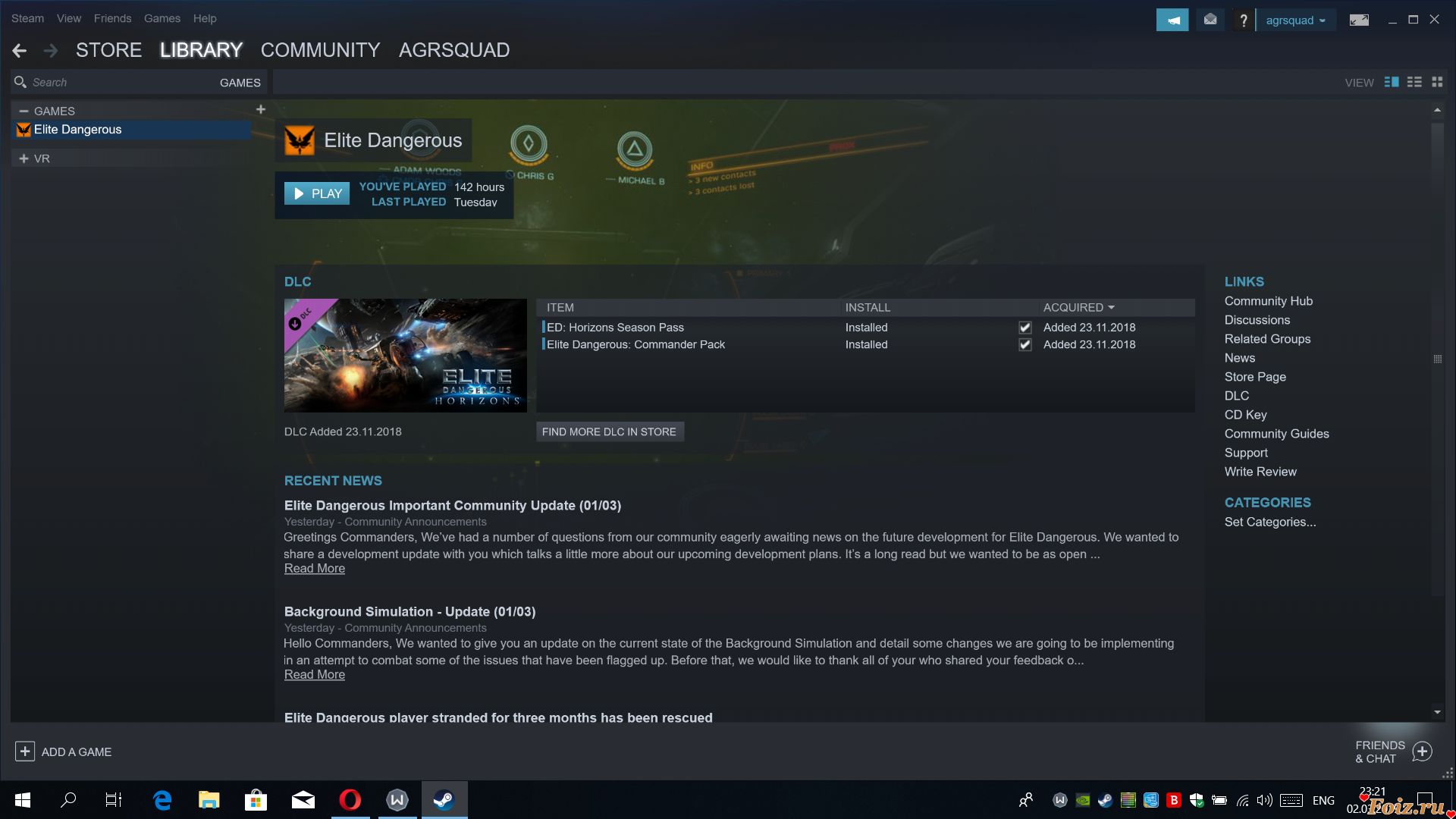1456x819 pixels.
Task: Open the Friends menu
Action: 112,18
